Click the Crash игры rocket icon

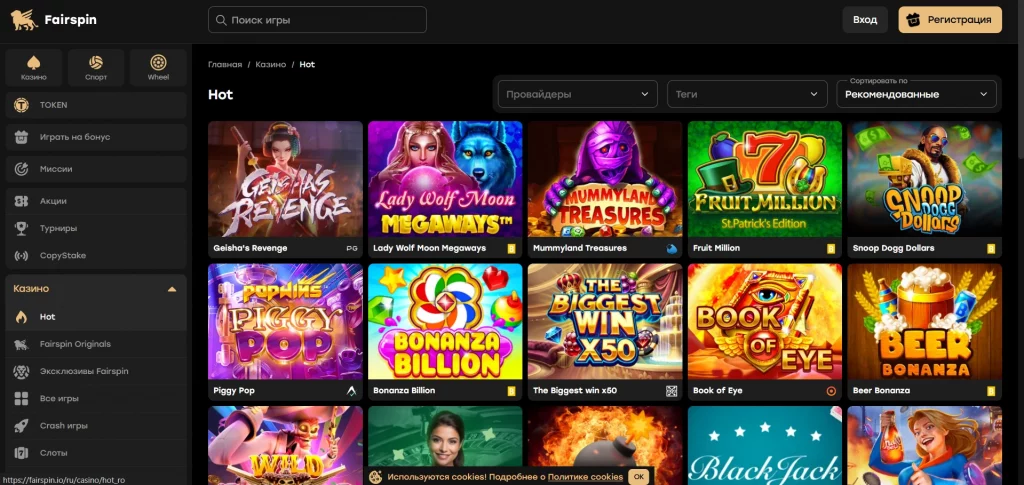[22, 426]
